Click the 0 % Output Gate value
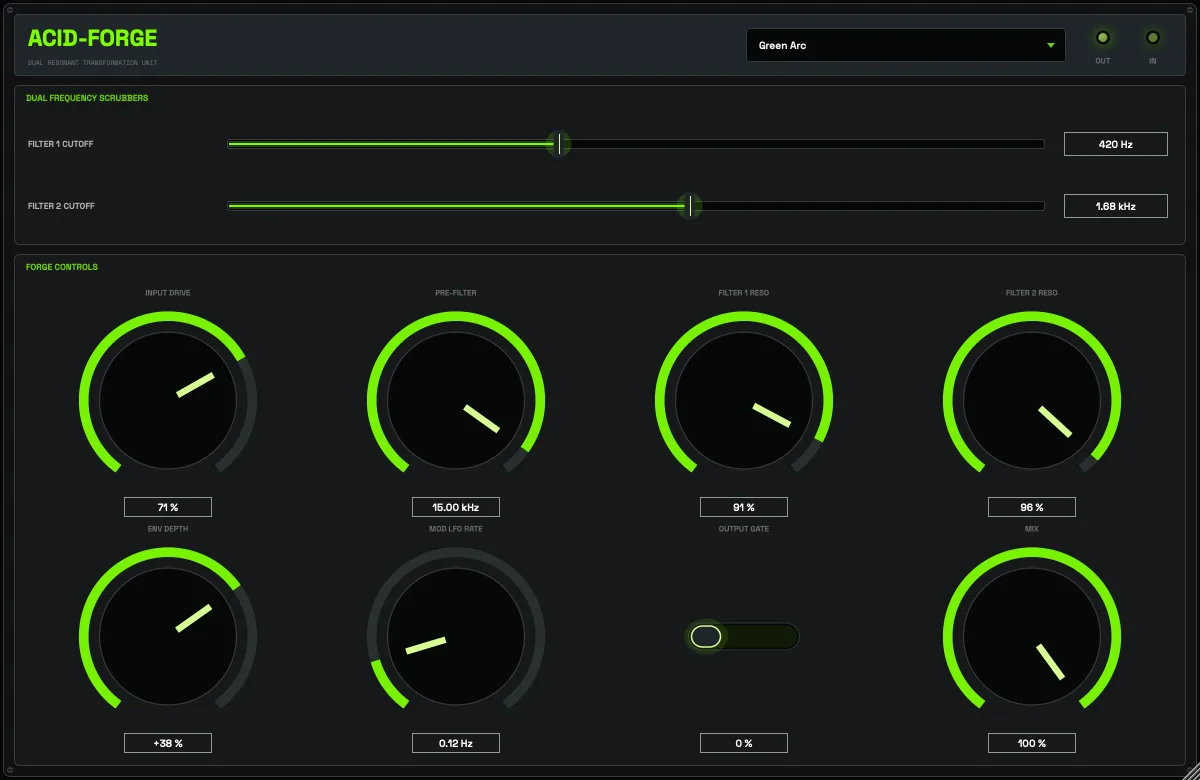The height and width of the screenshot is (780, 1200). point(744,743)
